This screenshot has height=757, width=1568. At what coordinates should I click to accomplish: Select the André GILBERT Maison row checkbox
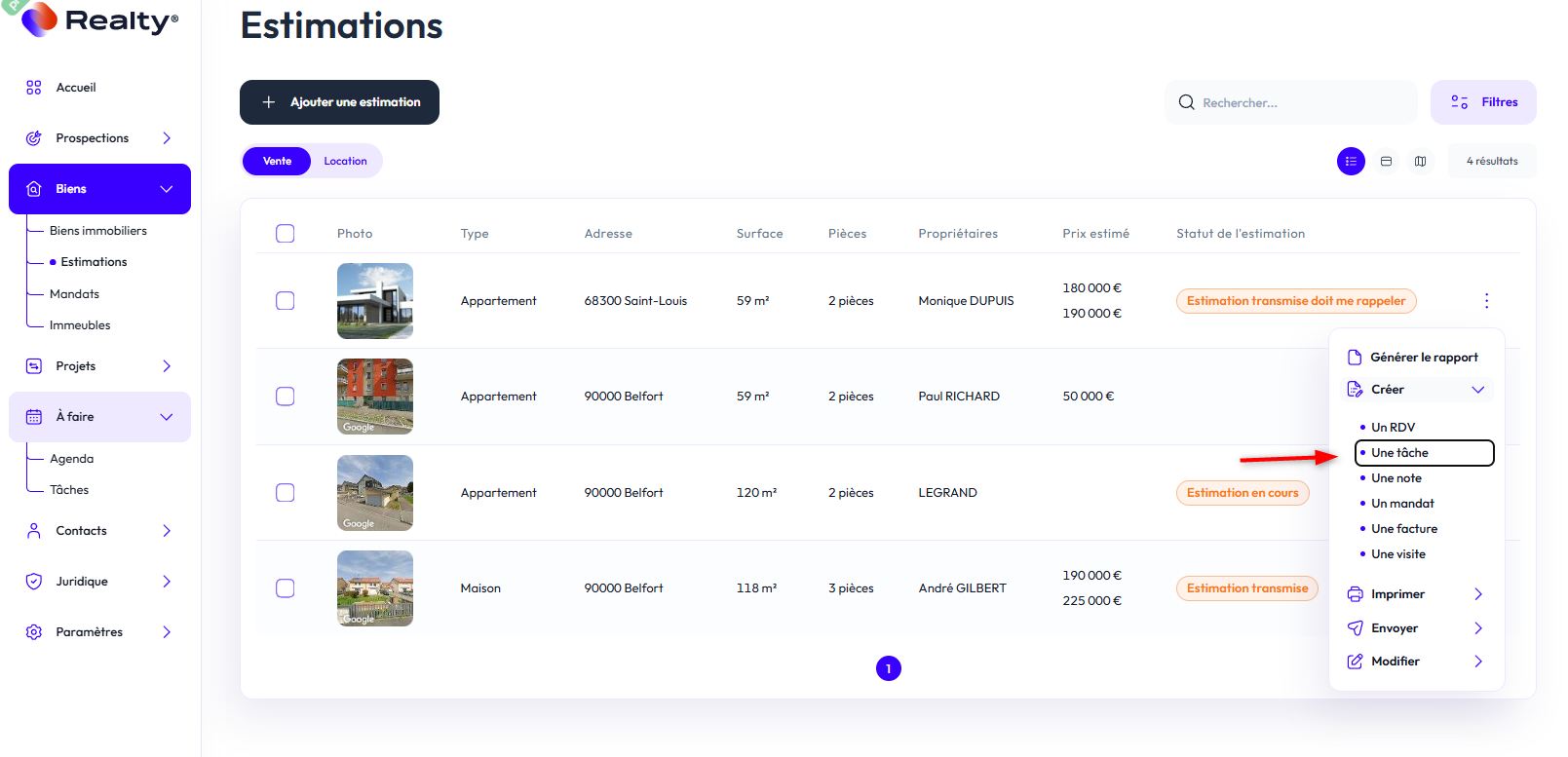click(286, 588)
